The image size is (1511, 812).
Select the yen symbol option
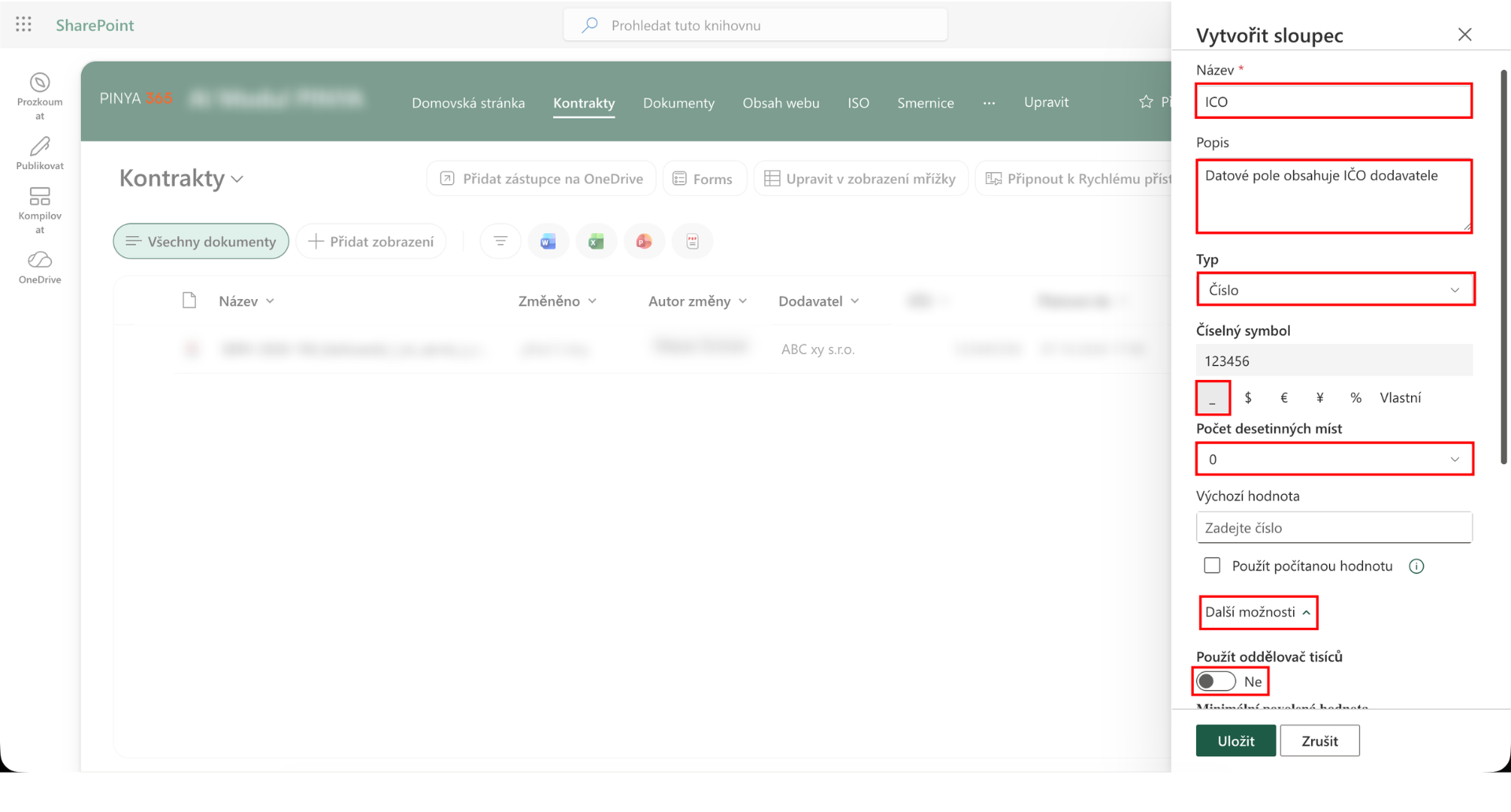1320,398
